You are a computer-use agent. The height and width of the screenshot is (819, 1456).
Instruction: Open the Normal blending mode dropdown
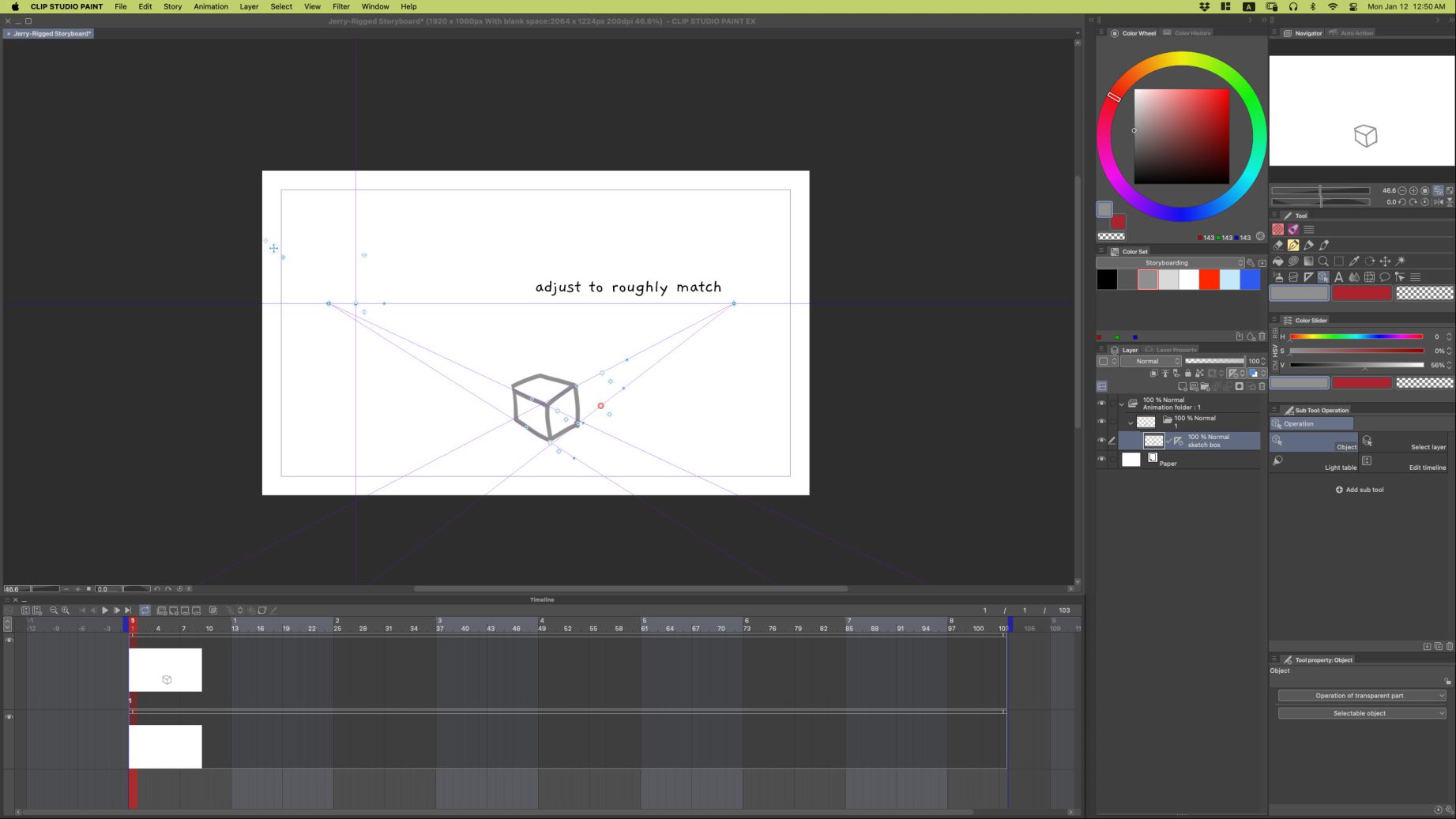(x=1151, y=361)
